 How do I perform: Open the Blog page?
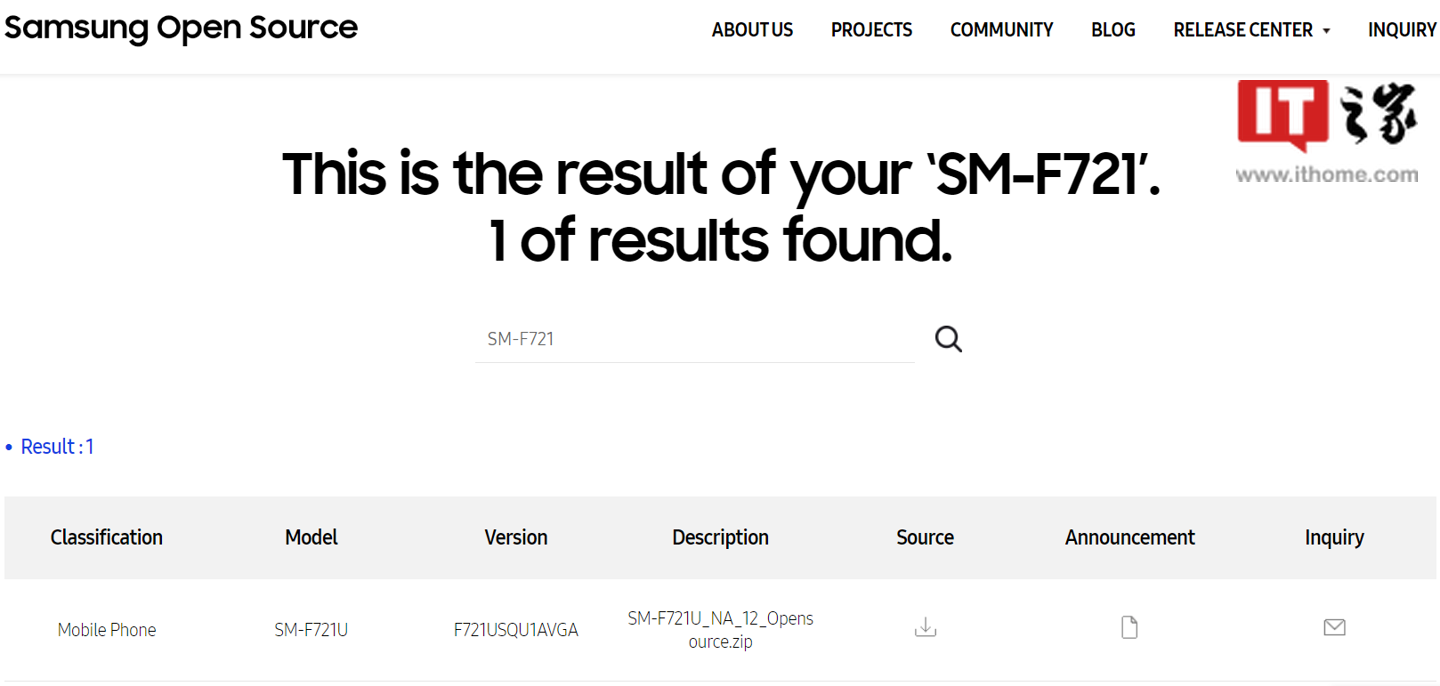[x=1113, y=30]
